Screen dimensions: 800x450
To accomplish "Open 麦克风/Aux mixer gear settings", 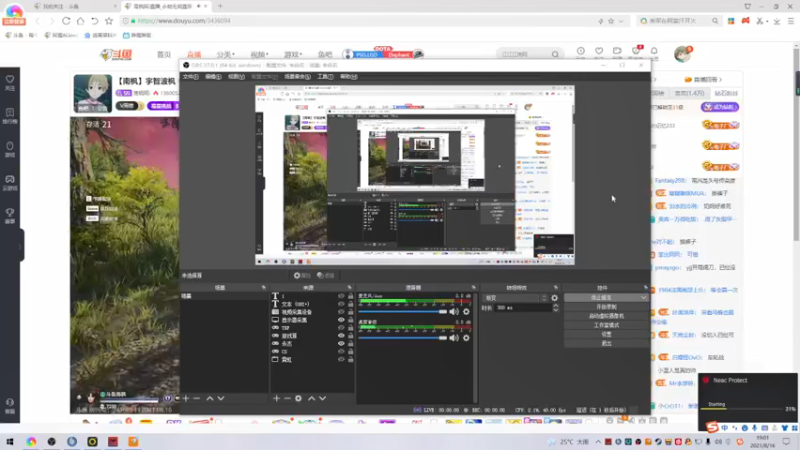I will point(466,312).
